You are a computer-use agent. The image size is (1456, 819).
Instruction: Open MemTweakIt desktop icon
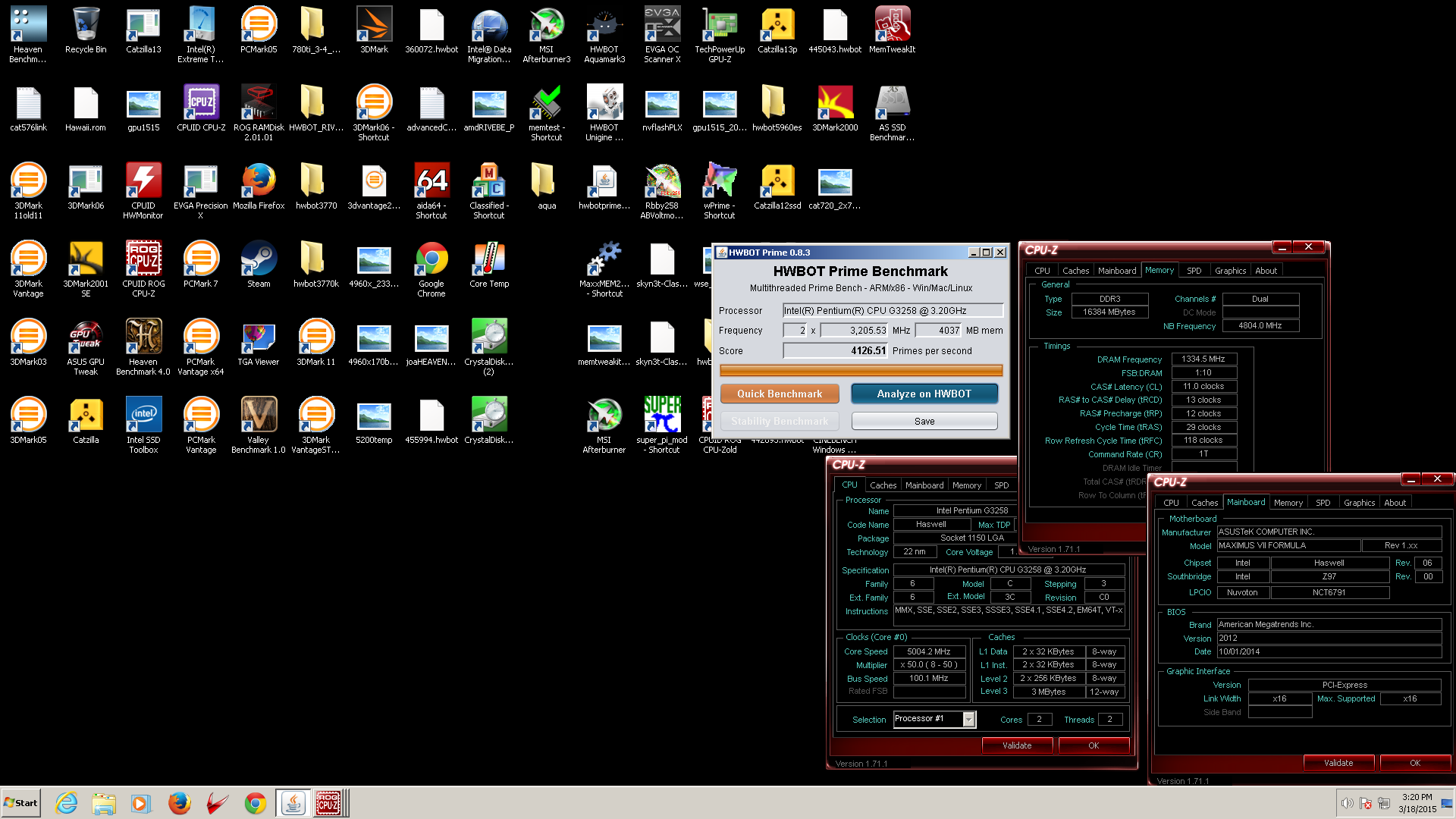tap(893, 30)
